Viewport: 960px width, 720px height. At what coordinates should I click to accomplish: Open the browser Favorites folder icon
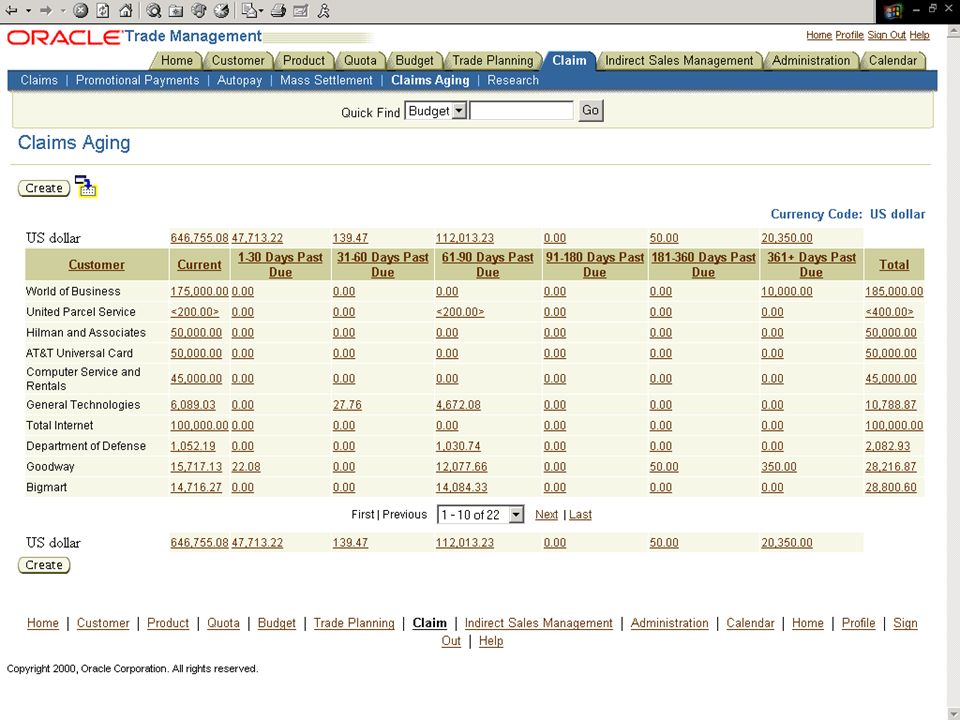pos(176,10)
